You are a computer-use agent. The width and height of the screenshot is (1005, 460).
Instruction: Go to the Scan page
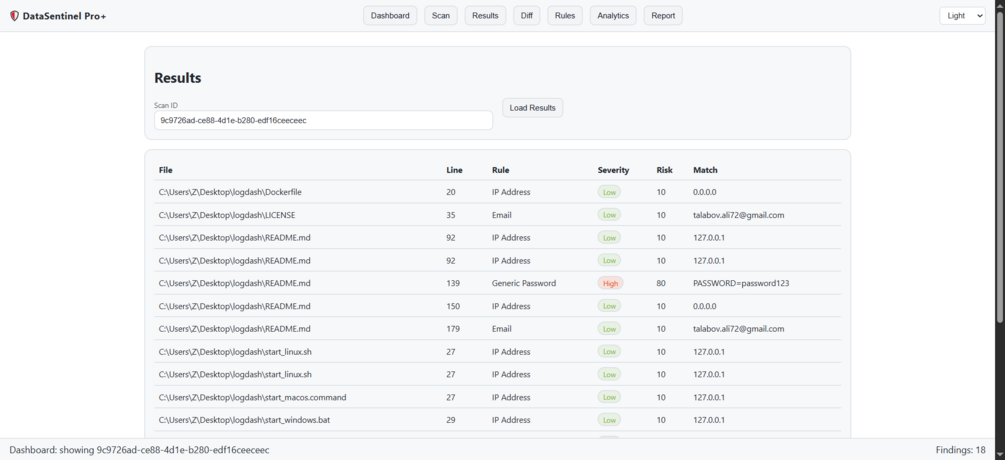coord(441,16)
